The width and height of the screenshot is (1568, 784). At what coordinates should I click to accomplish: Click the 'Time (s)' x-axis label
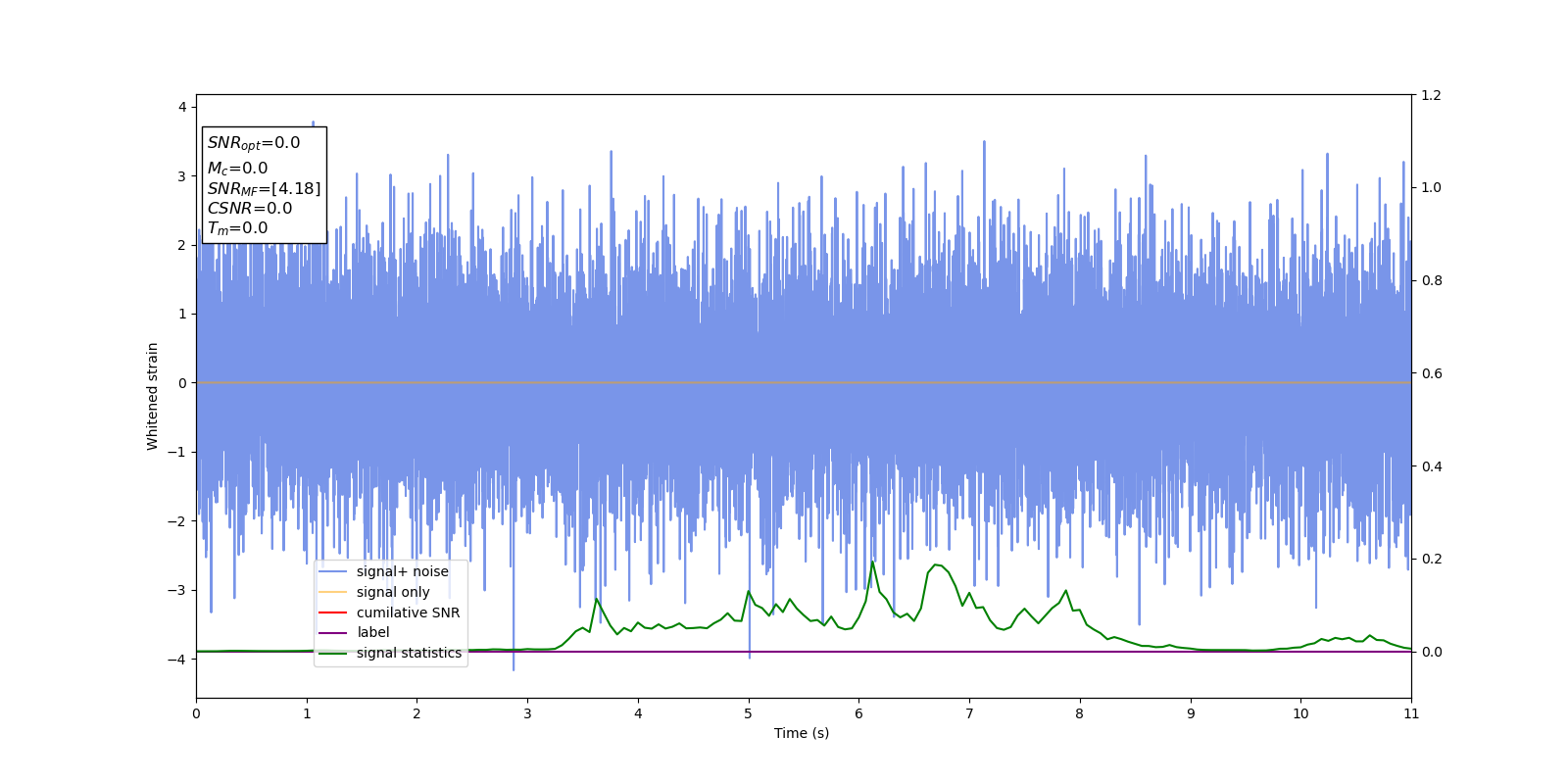coord(802,733)
